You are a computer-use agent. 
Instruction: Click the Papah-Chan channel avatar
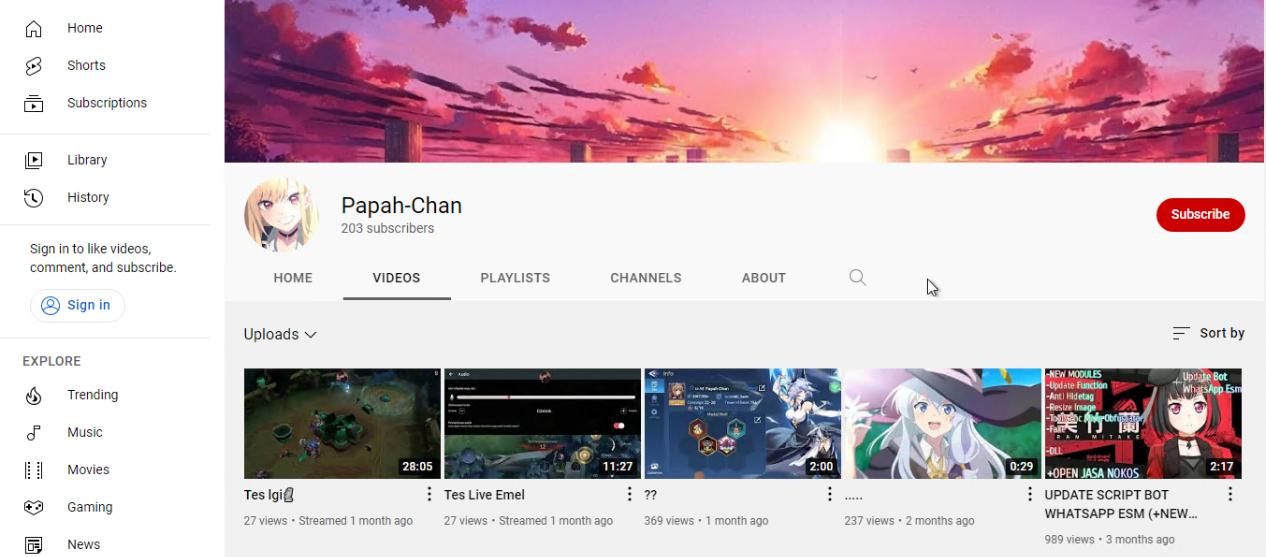pos(281,215)
